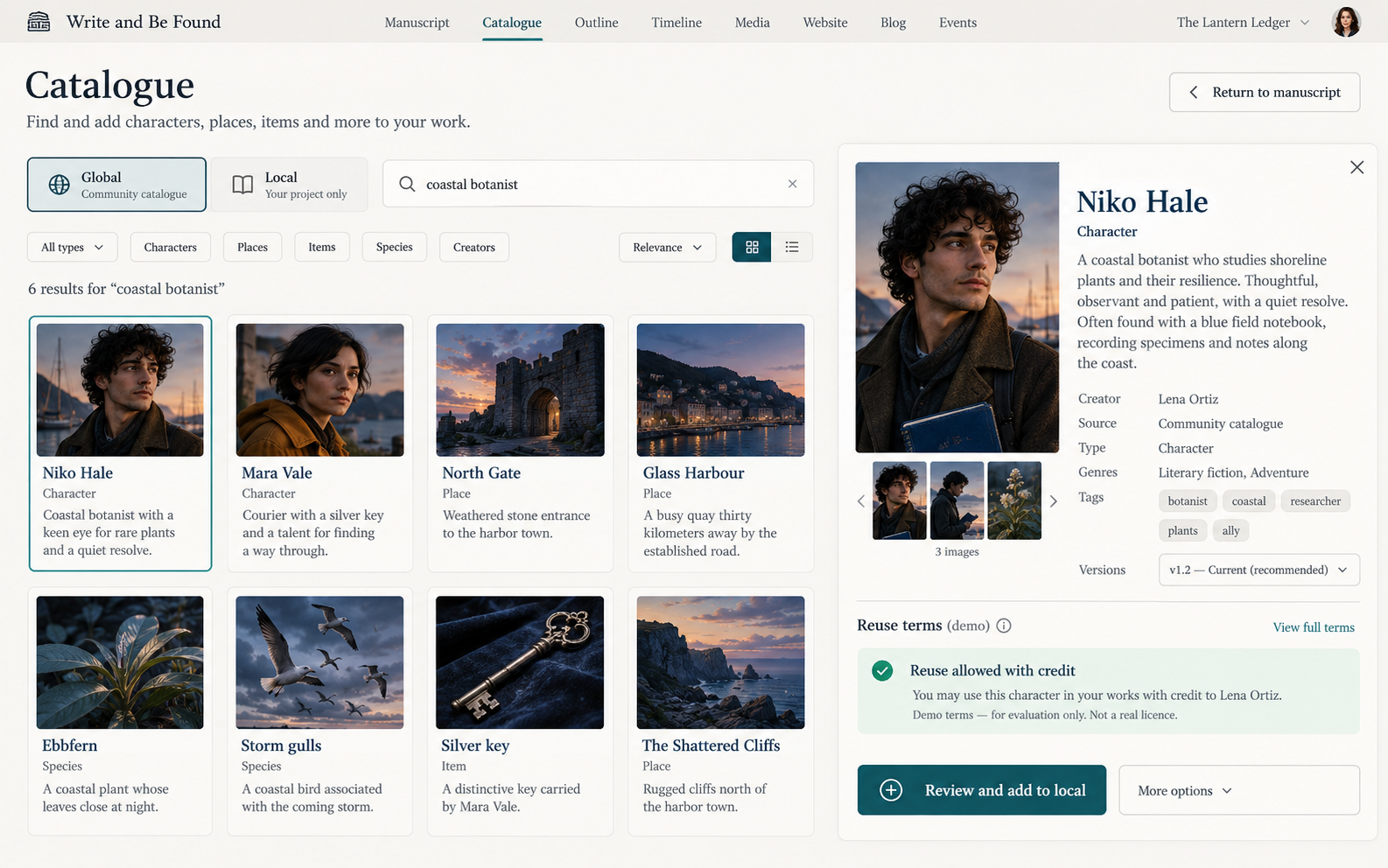Select the Mara Vale character card
The width and height of the screenshot is (1388, 868).
click(x=320, y=444)
